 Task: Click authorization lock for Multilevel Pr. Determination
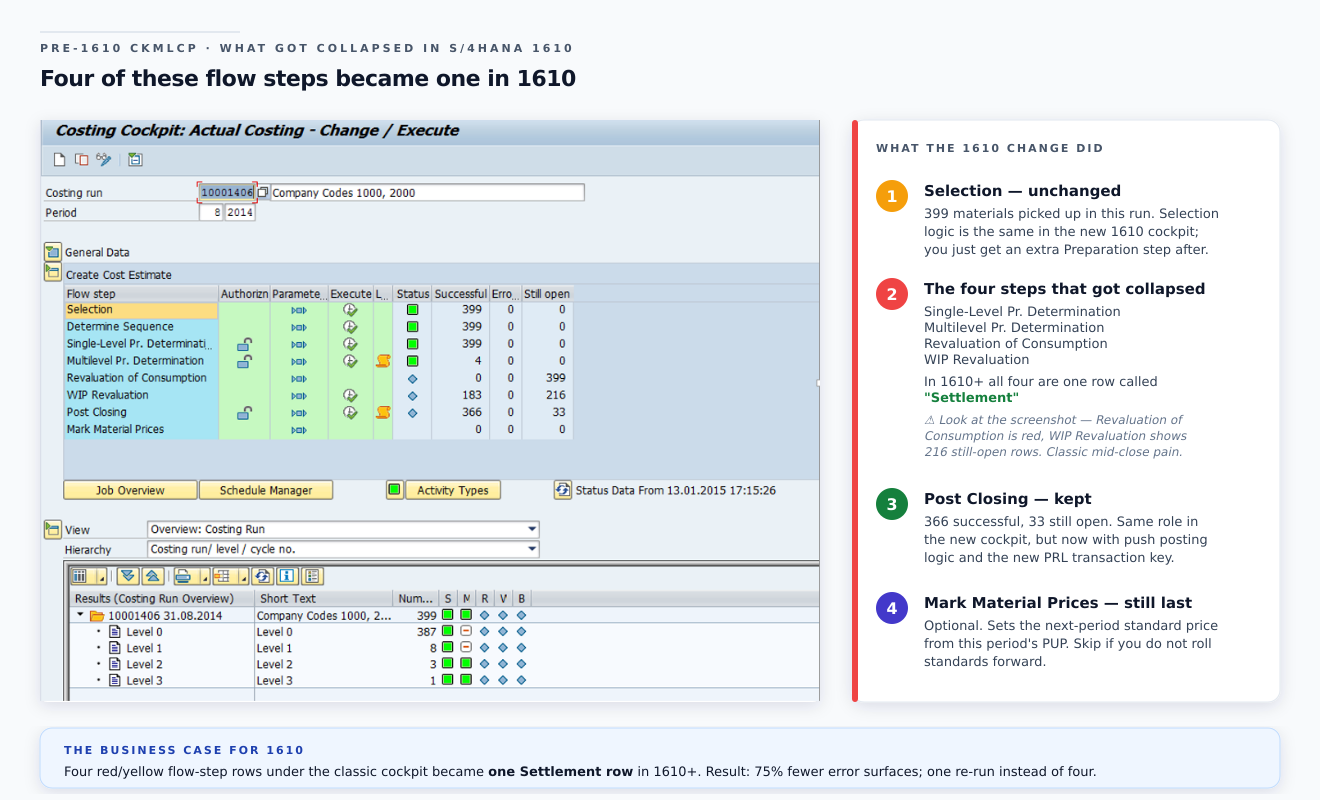[244, 361]
